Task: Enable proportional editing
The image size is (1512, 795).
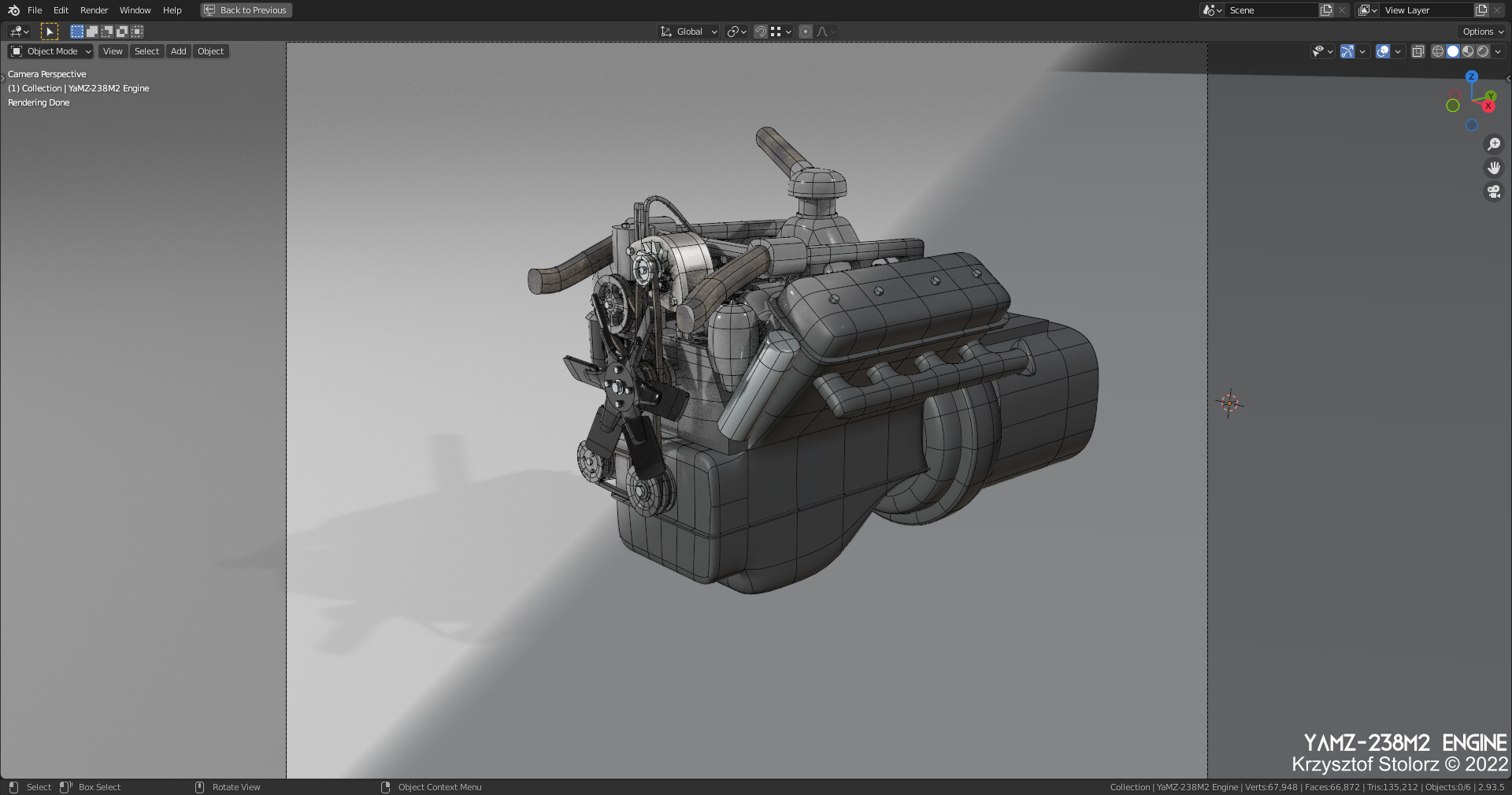Action: pos(806,32)
